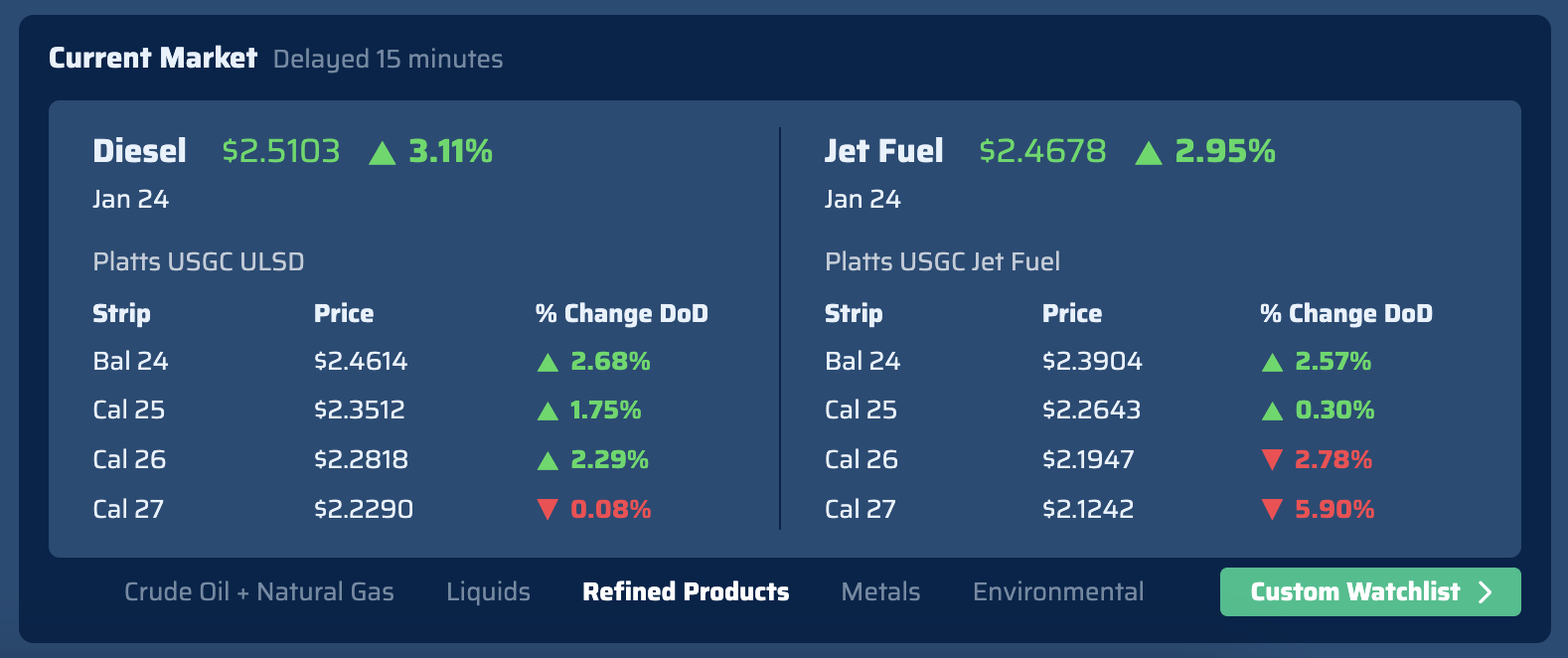Click the Current Market heading

tap(152, 58)
